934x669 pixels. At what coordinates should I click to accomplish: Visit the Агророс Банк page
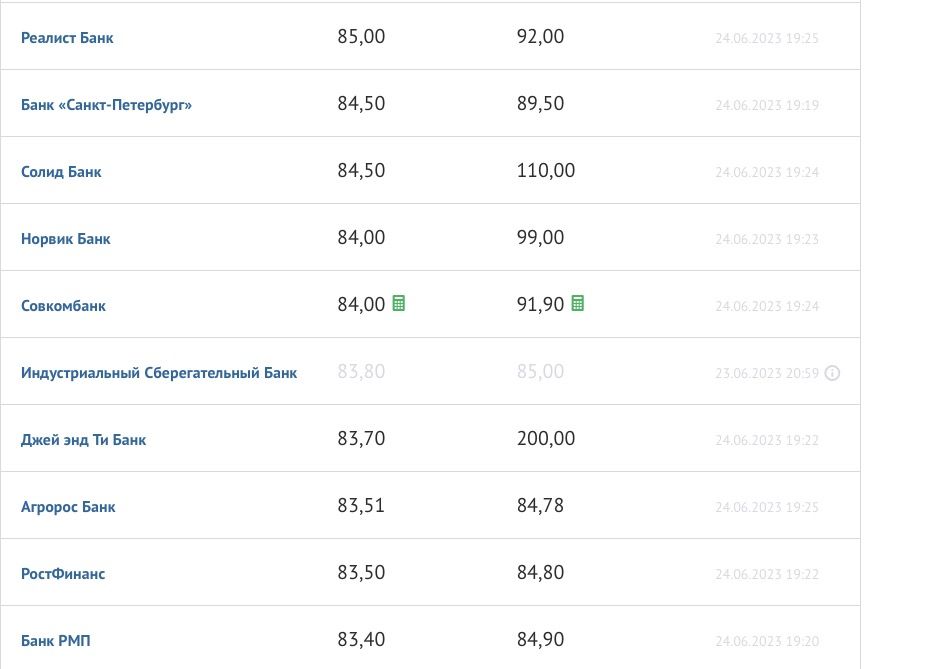click(x=68, y=507)
